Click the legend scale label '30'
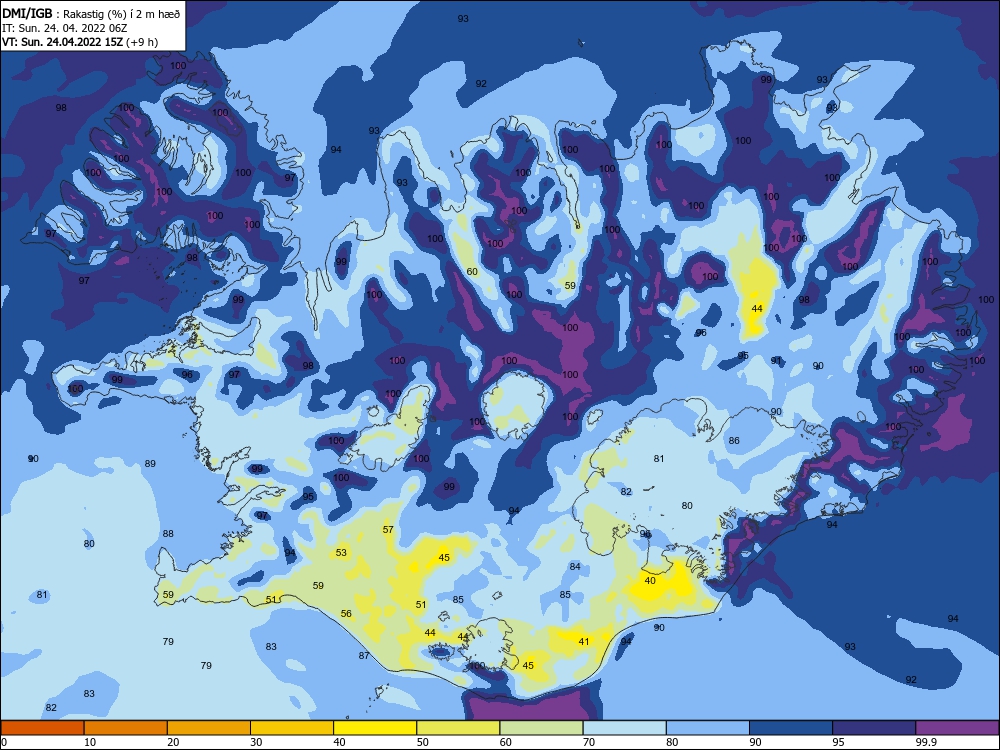The height and width of the screenshot is (750, 1000). click(x=256, y=742)
